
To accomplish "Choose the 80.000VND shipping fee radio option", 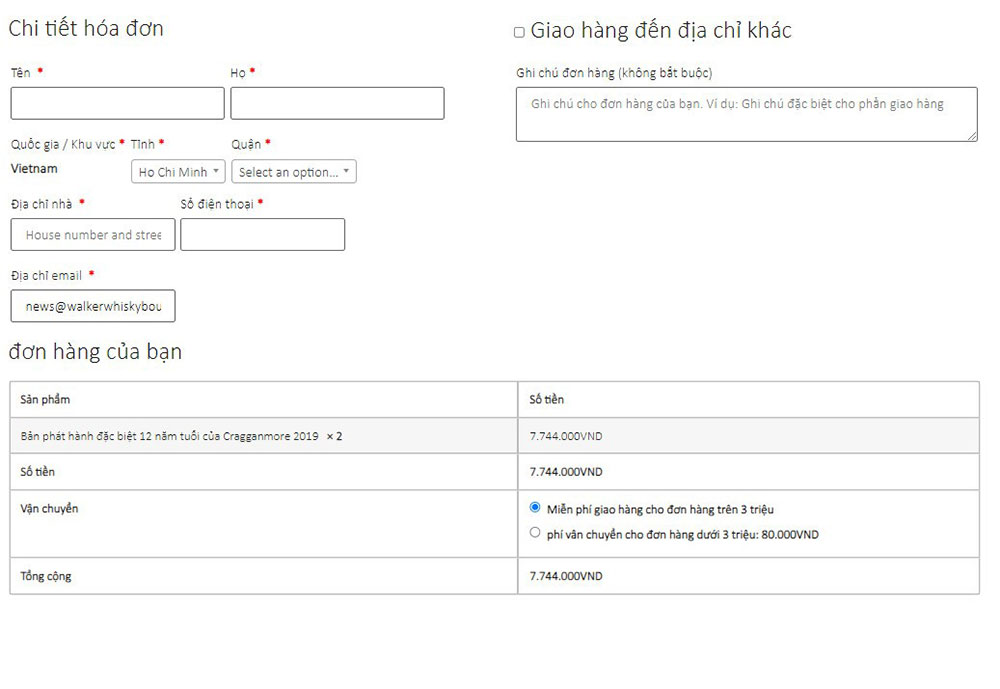I will point(535,533).
